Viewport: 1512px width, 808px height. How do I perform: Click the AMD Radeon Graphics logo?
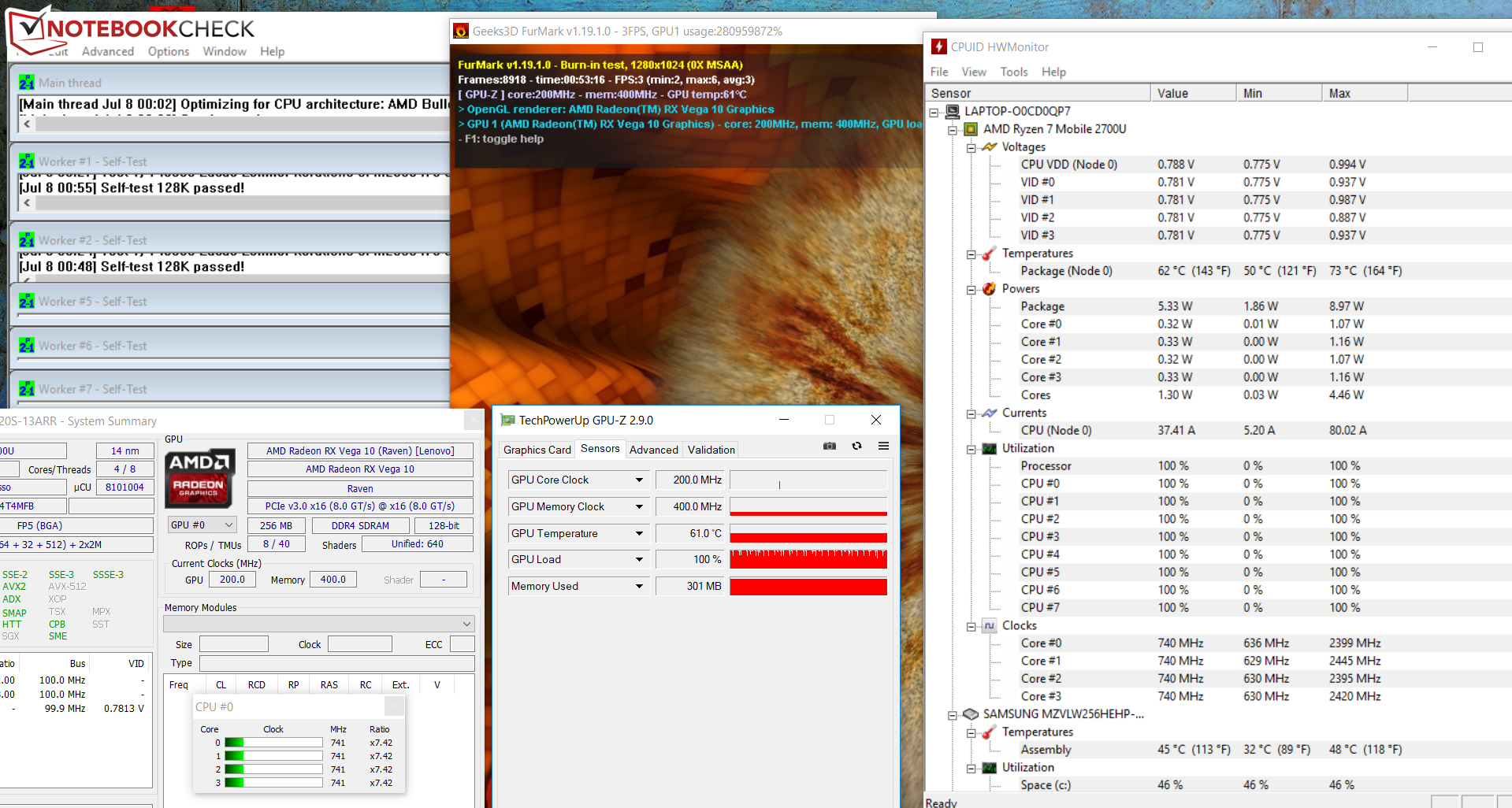[199, 478]
